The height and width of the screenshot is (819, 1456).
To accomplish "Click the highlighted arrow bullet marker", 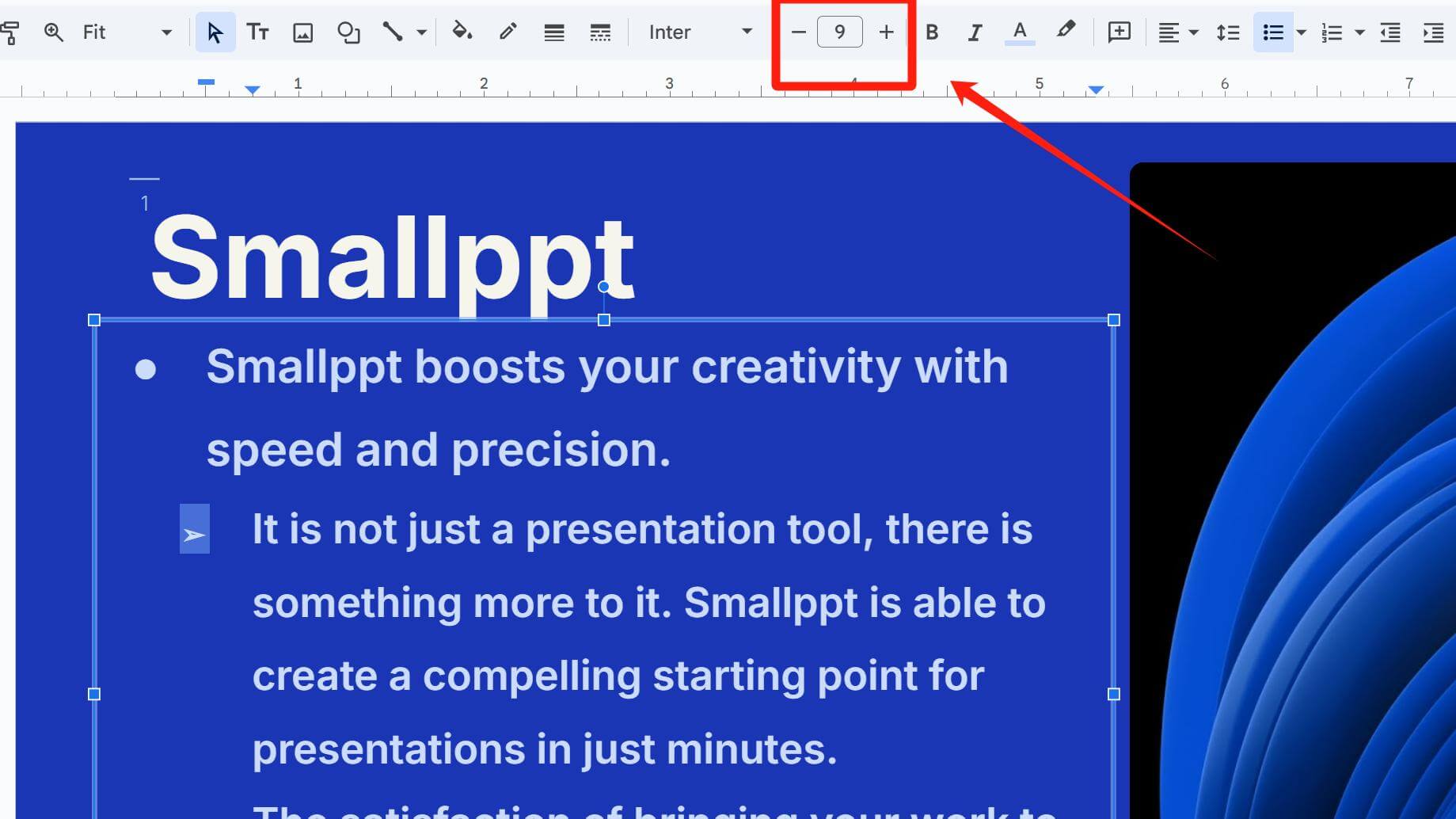I will (195, 528).
